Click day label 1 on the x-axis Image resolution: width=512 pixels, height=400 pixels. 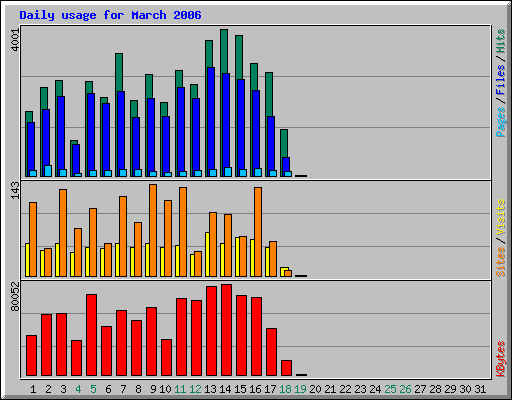pyautogui.click(x=33, y=389)
